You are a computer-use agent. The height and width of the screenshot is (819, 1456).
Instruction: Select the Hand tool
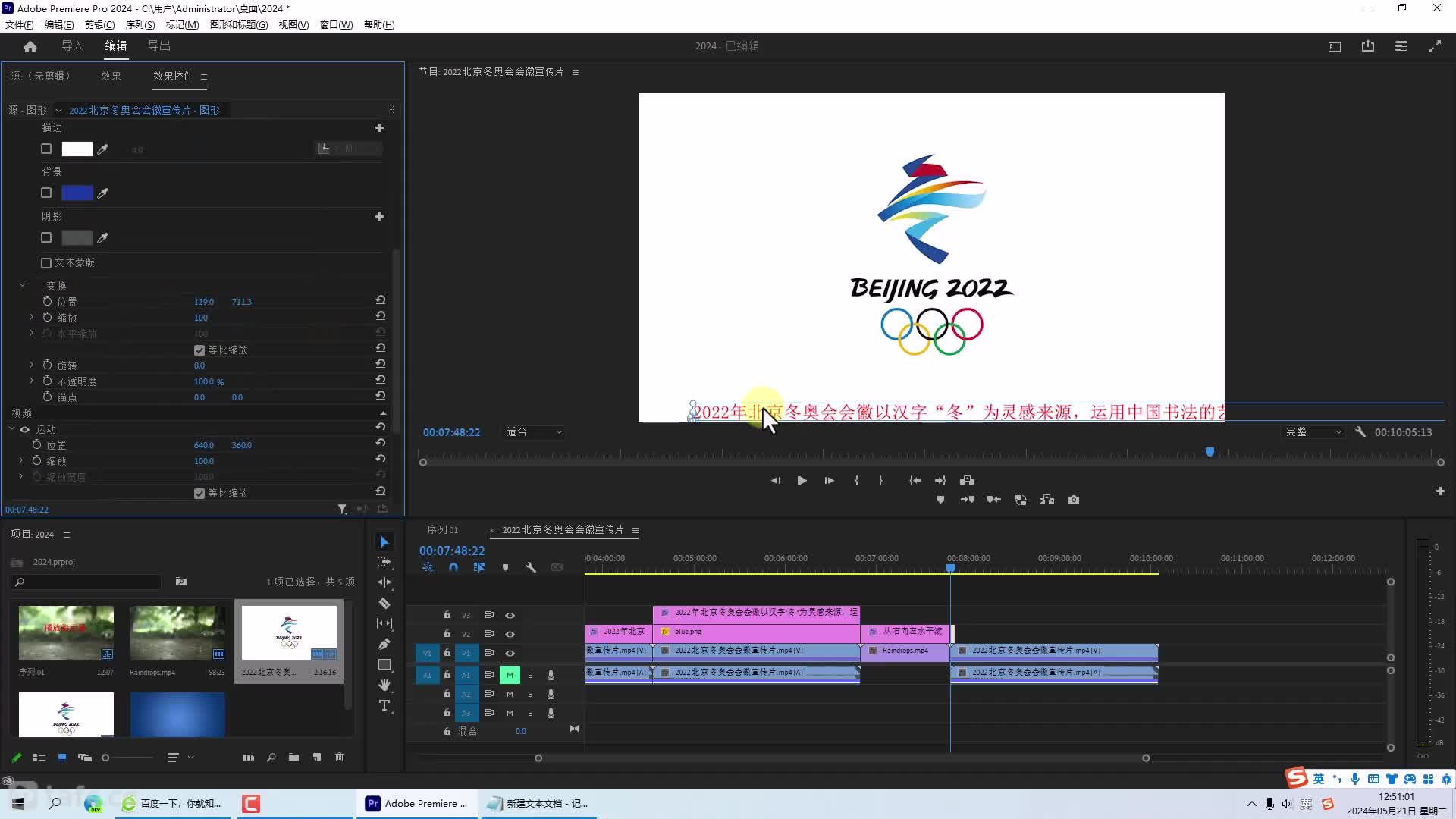(x=384, y=685)
